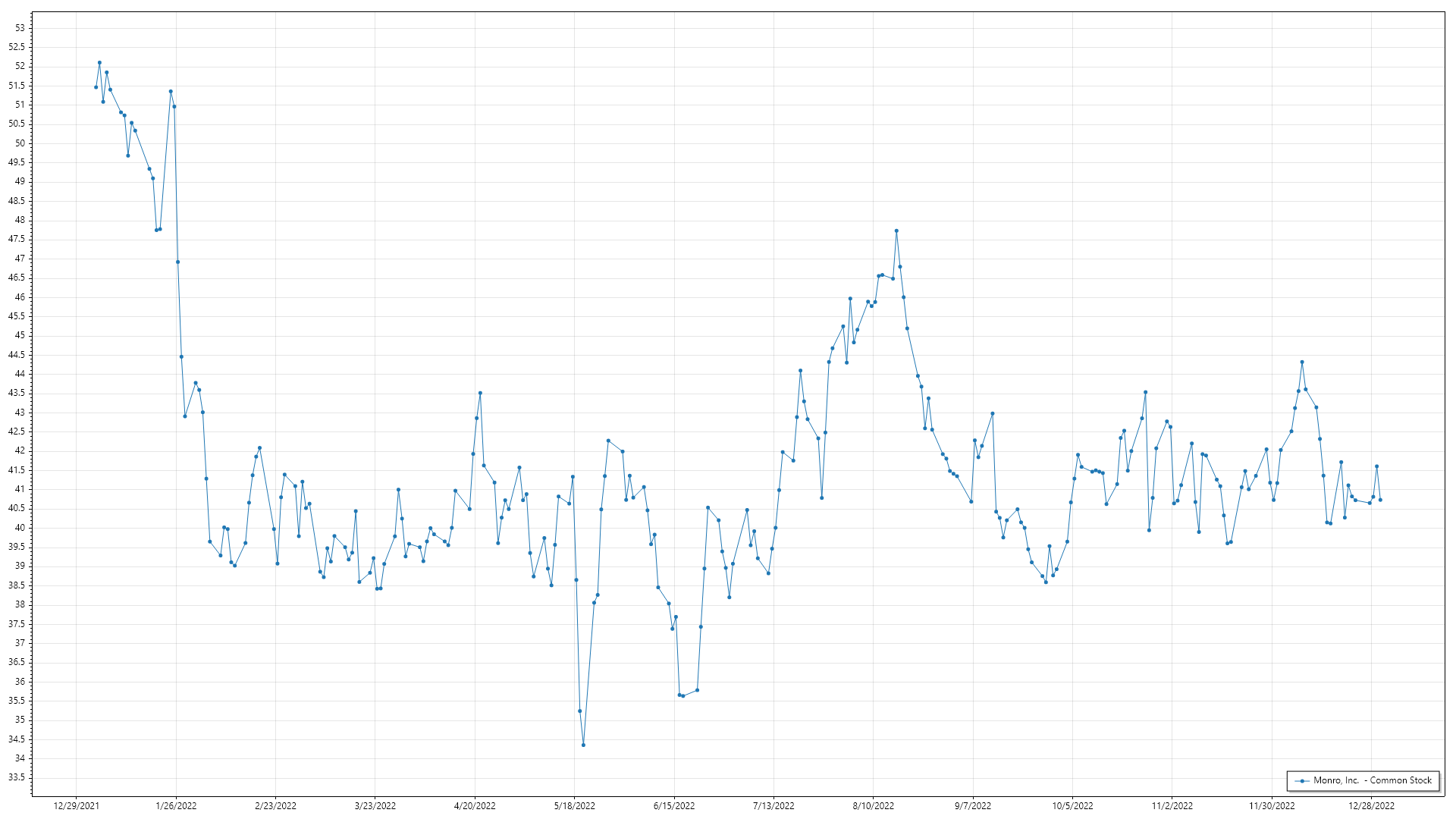Click the Monro, Inc. Common Stock legend label
The height and width of the screenshot is (819, 1456).
coord(1373,780)
